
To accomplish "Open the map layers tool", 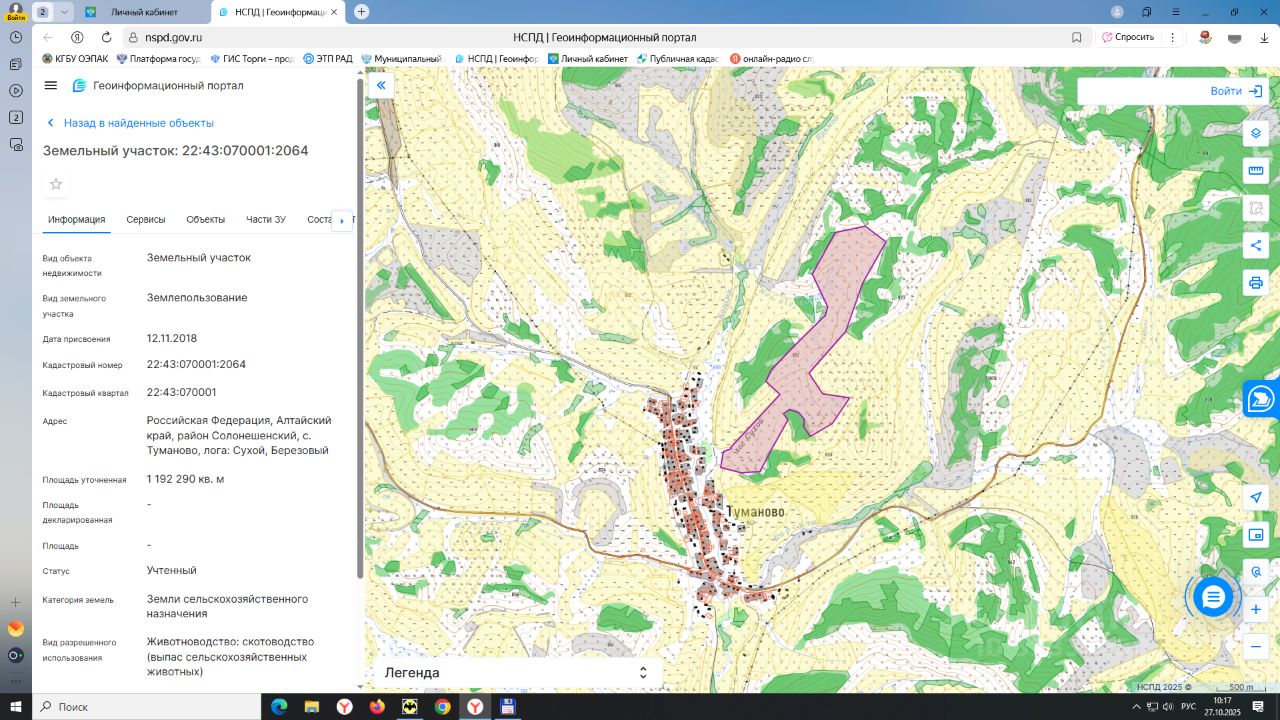I will (x=1256, y=133).
